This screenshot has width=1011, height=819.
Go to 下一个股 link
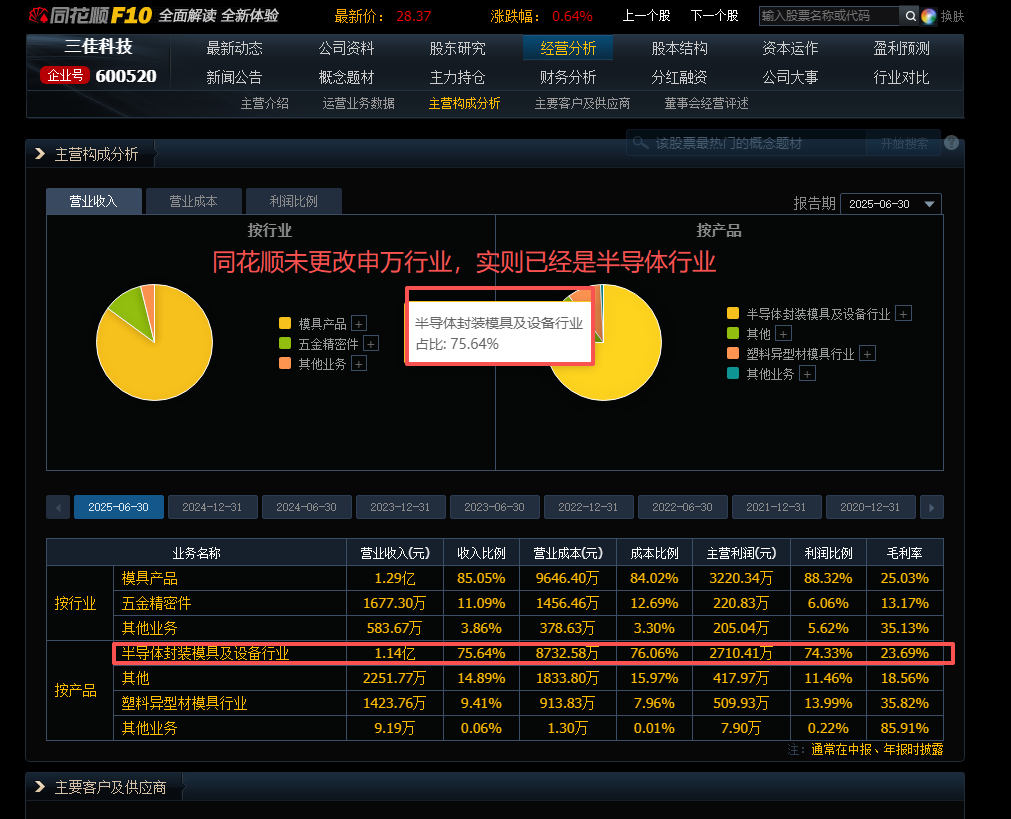point(714,16)
